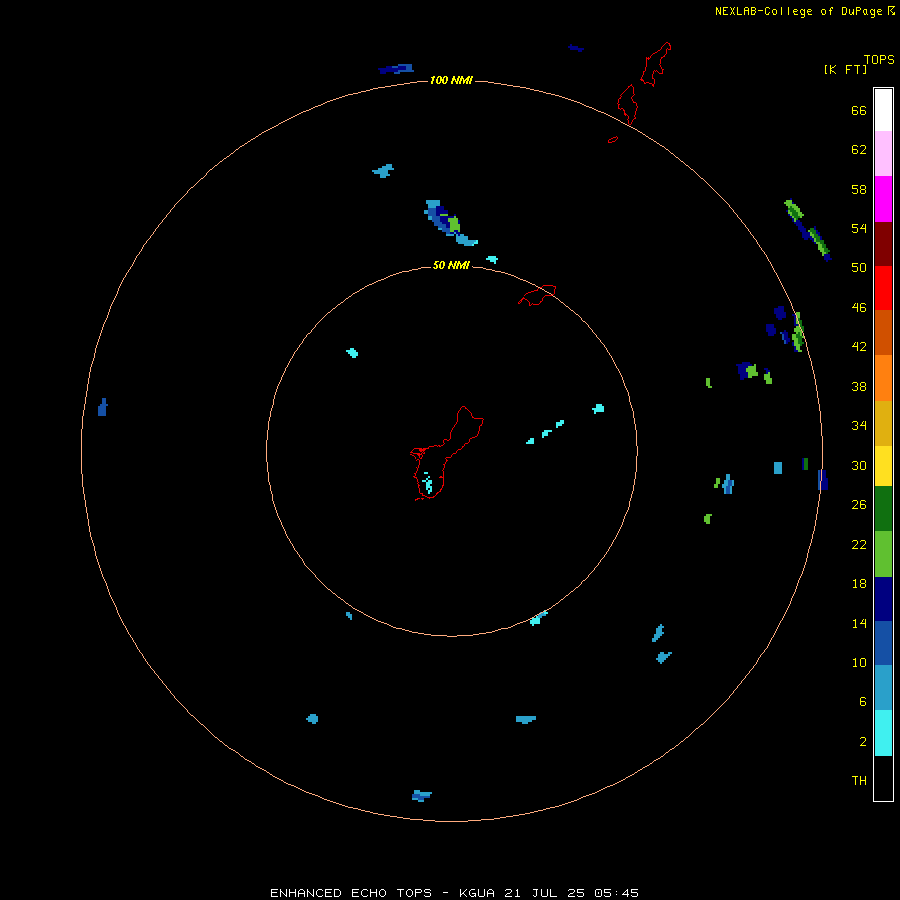
Task: Click the dark blue echo above the 100 NMI label
Action: [396, 69]
